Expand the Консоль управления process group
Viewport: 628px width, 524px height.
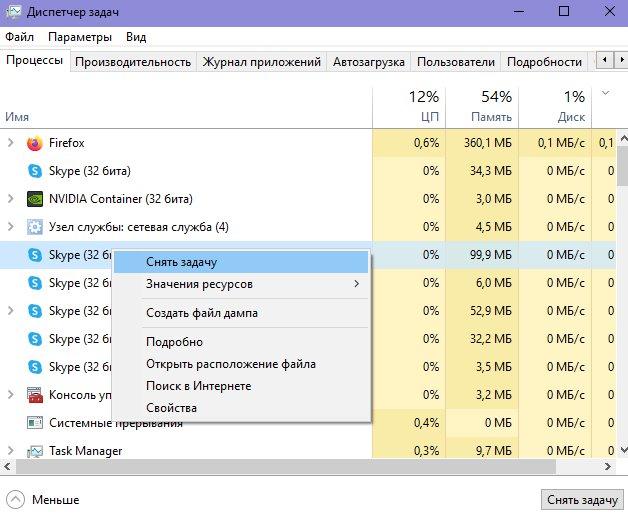pos(11,395)
